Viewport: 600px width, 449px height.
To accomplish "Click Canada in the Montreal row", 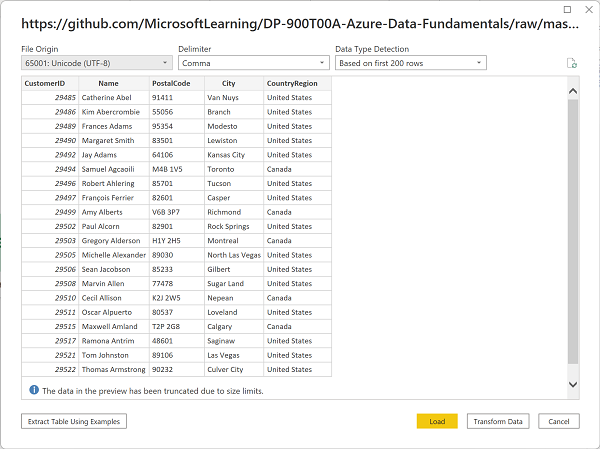I will pyautogui.click(x=297, y=241).
